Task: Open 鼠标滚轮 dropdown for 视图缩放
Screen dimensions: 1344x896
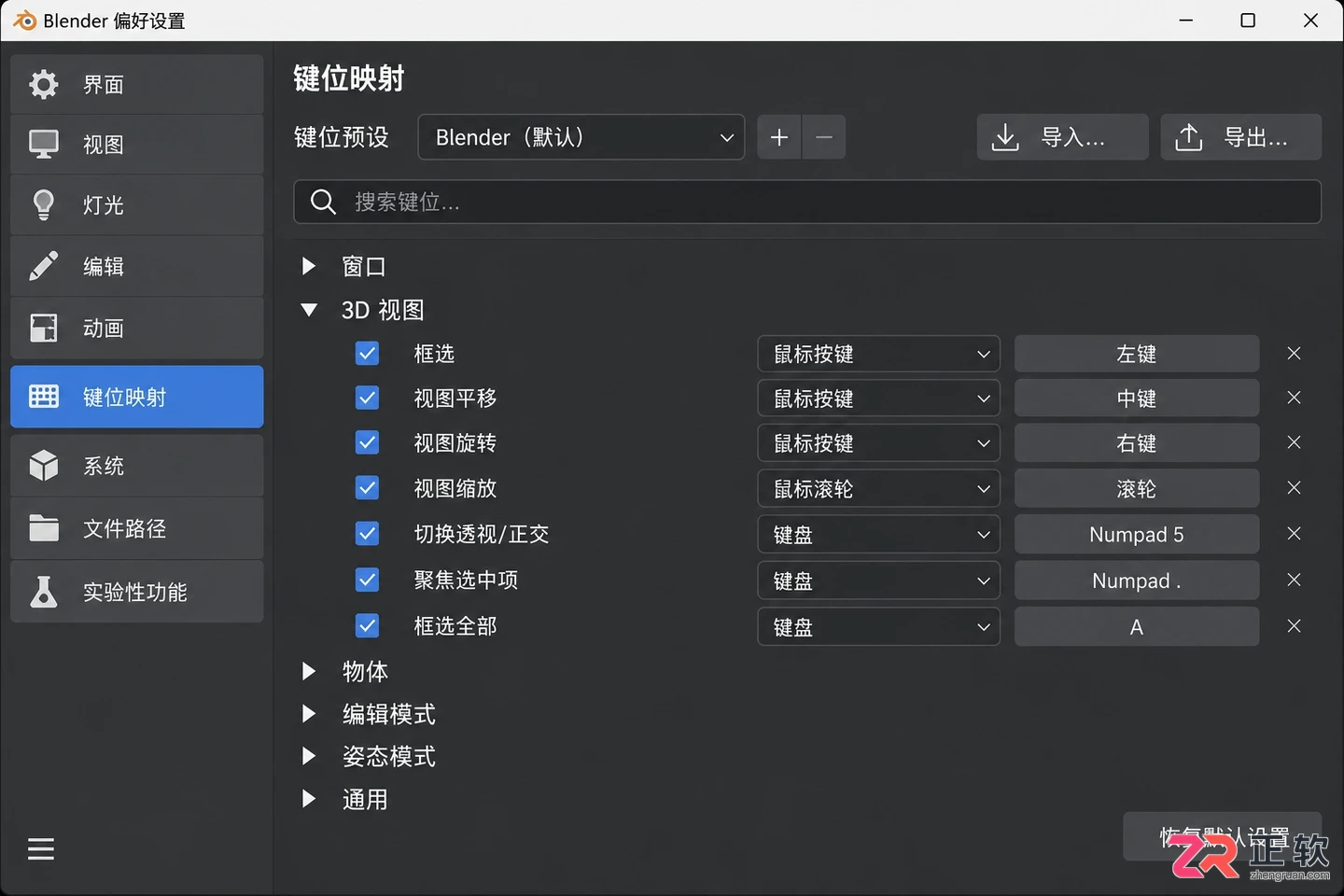Action: click(x=879, y=488)
